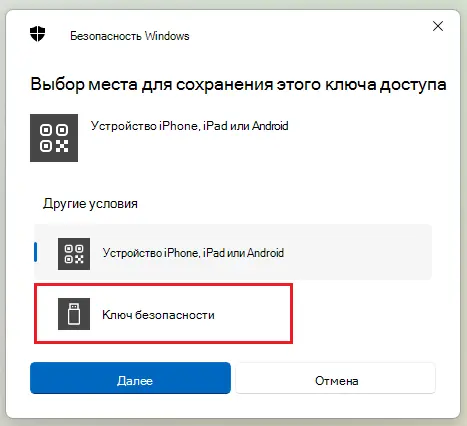
Task: Click the upper Устройство iPhone, iPad или Android label
Action: pos(190,126)
